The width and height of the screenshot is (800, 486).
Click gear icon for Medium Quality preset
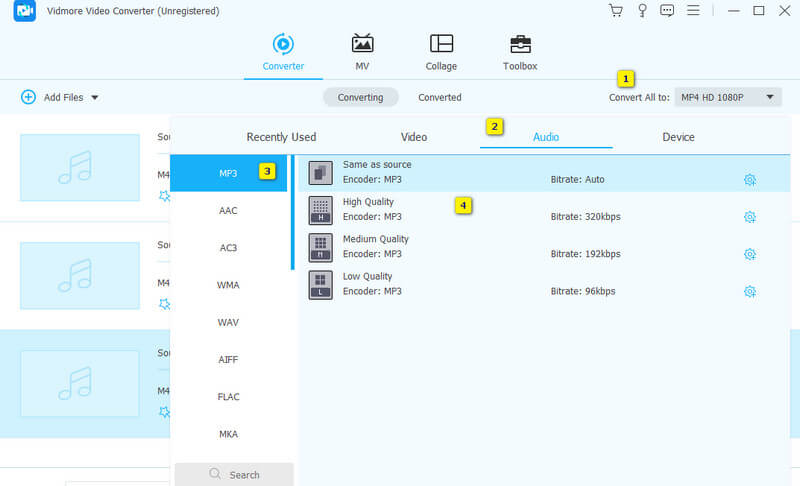[749, 254]
